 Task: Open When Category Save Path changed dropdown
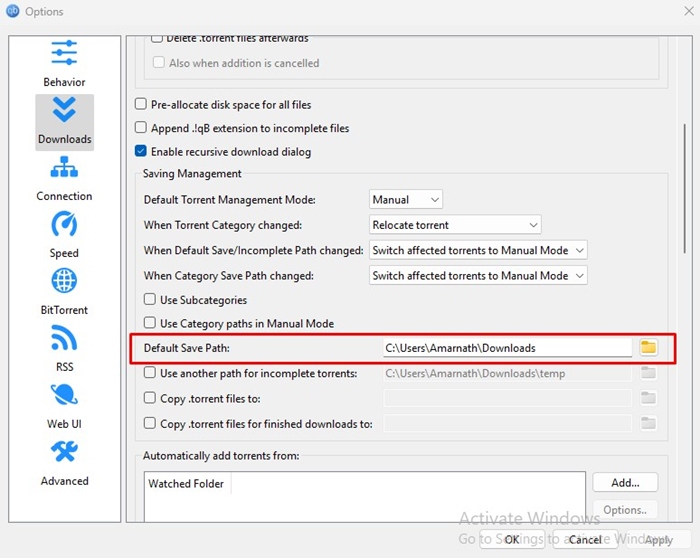(x=478, y=275)
